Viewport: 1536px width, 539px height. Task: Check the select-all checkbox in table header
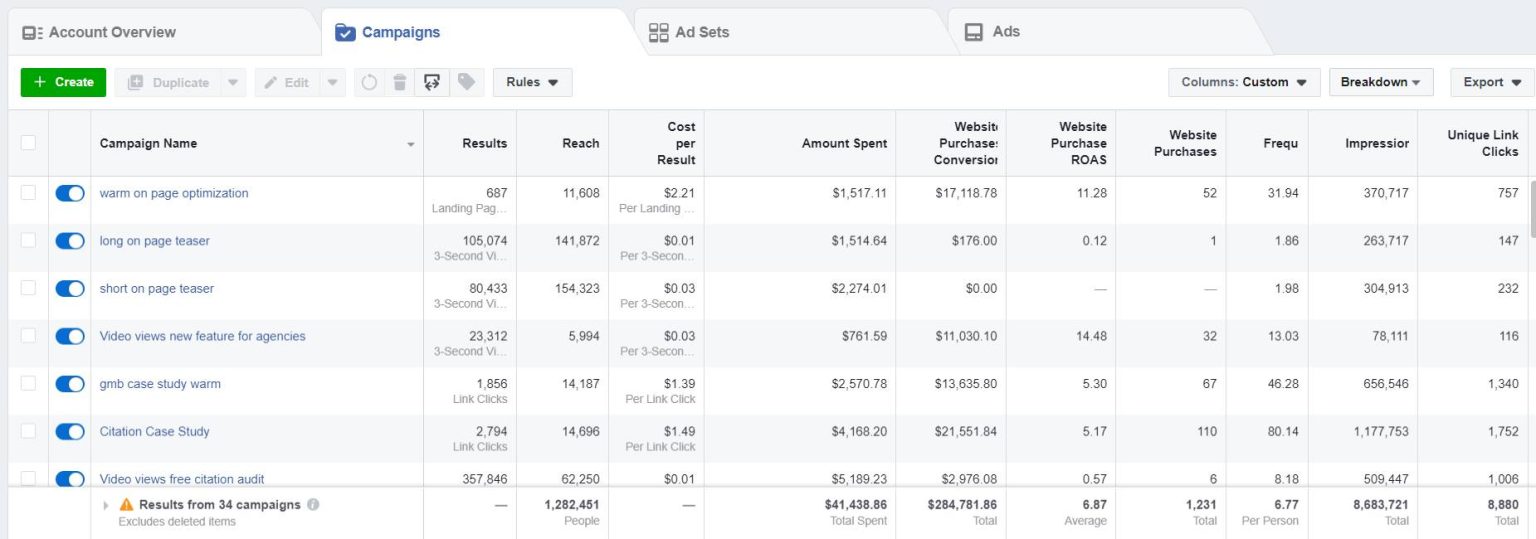click(28, 143)
